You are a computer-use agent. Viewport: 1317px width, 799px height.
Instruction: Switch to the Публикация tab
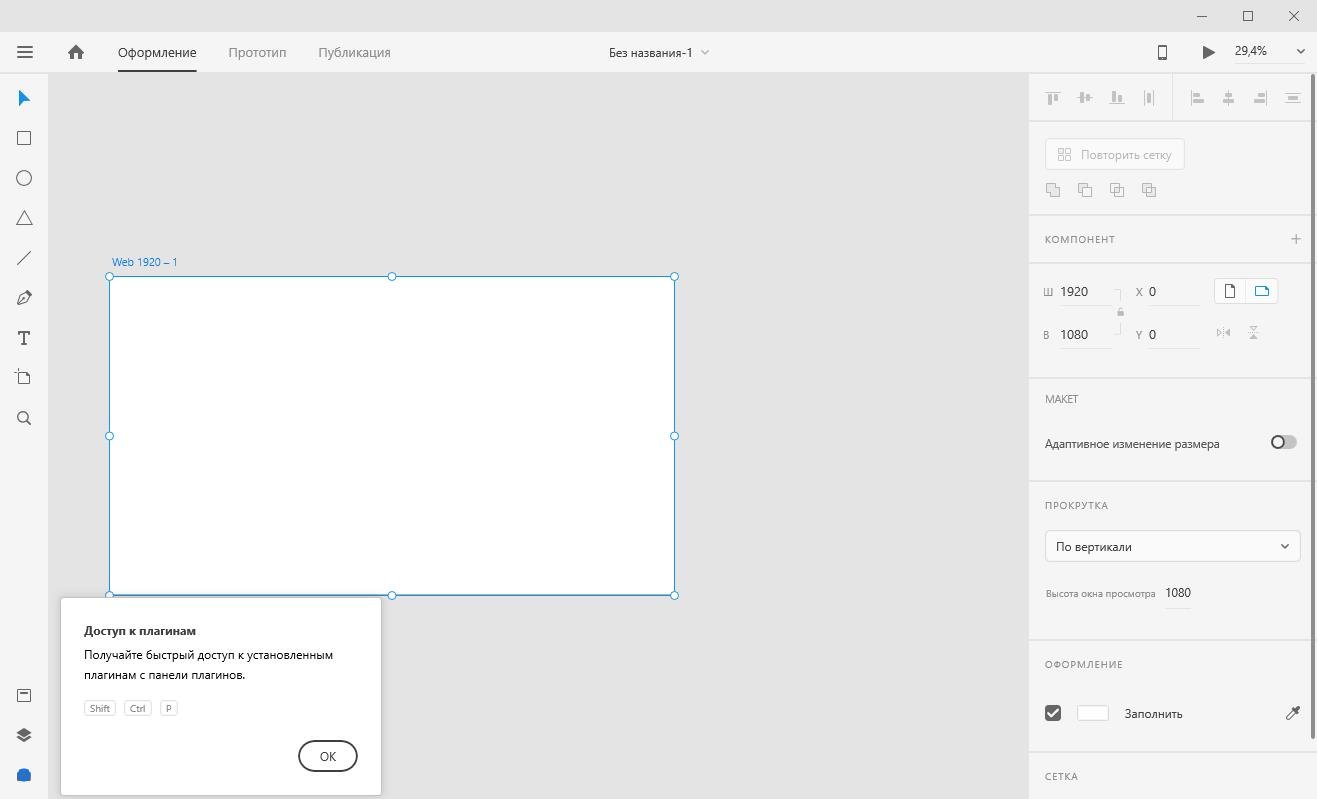coord(354,52)
